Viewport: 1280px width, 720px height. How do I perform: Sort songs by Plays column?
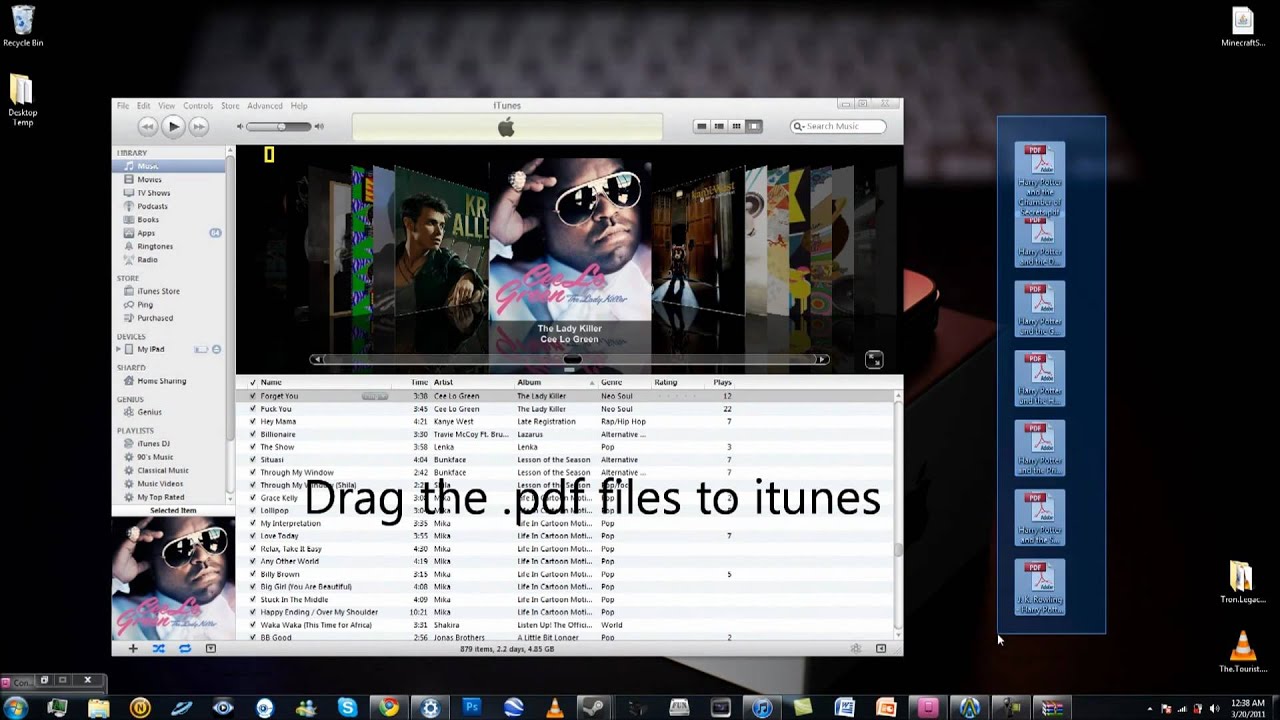coord(723,382)
